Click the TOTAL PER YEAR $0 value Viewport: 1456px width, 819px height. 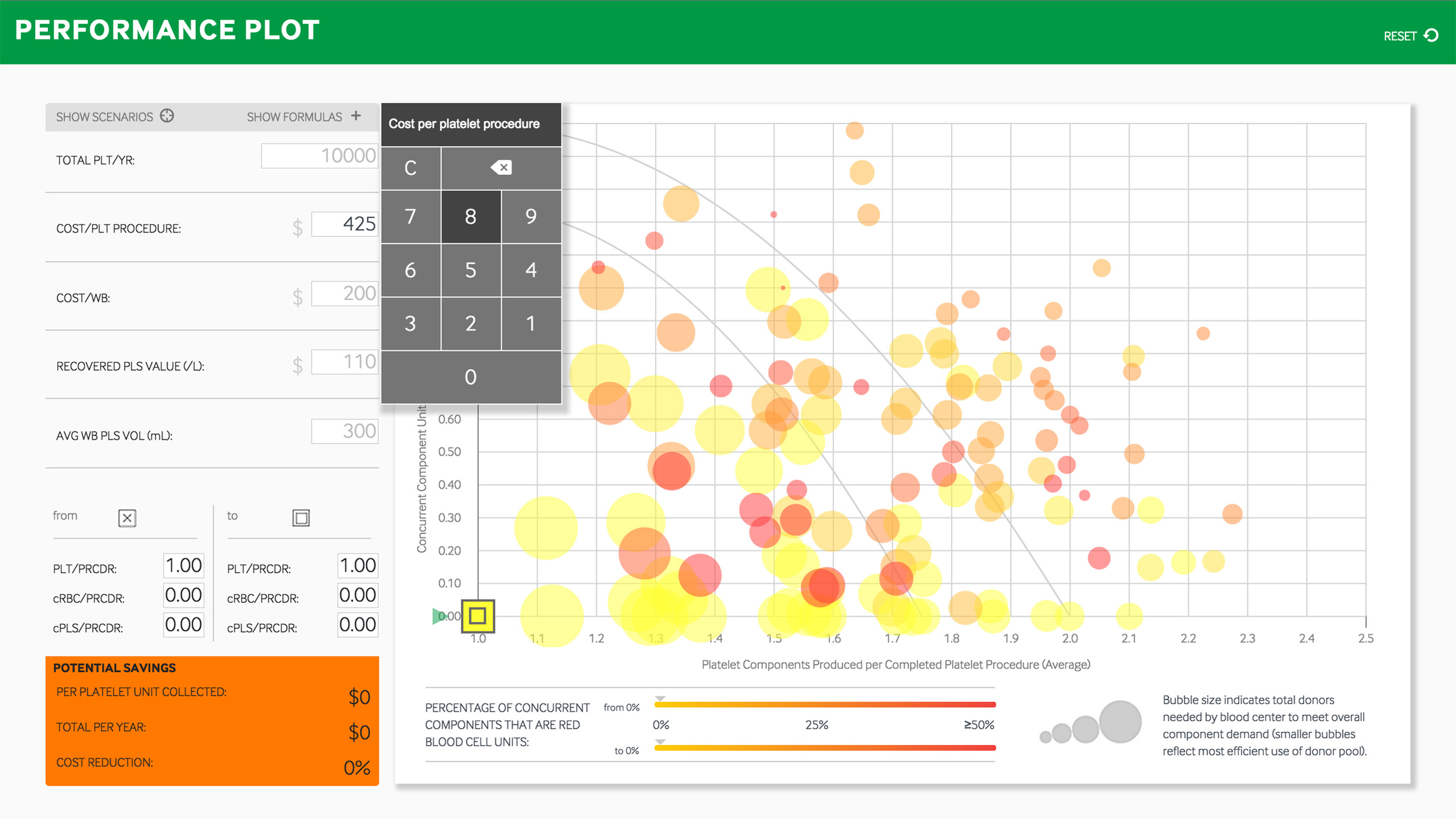point(359,732)
